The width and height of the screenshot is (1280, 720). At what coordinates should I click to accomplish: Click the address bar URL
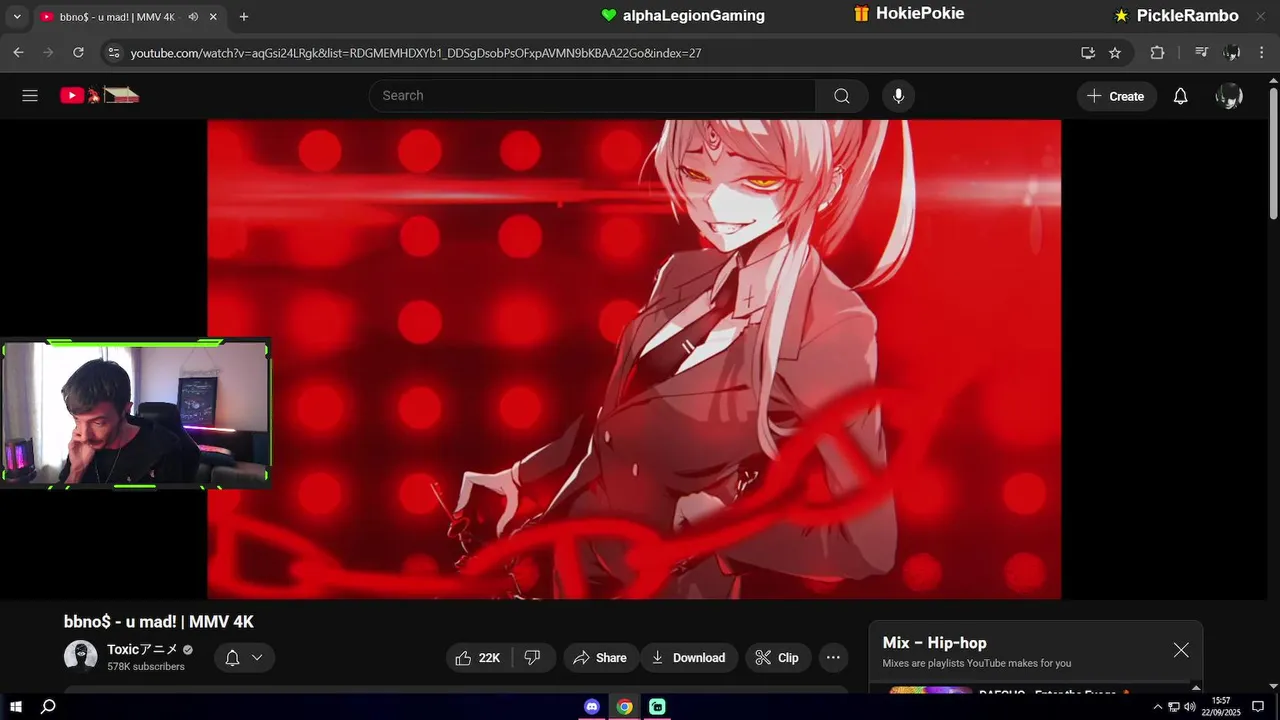pyautogui.click(x=416, y=53)
